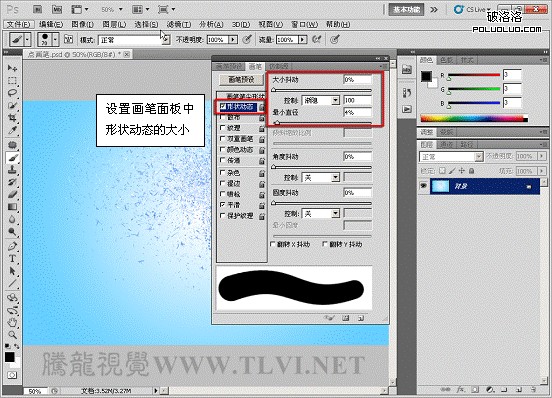The height and width of the screenshot is (398, 552).
Task: Open the 滤镜(T) menu
Action: point(179,24)
